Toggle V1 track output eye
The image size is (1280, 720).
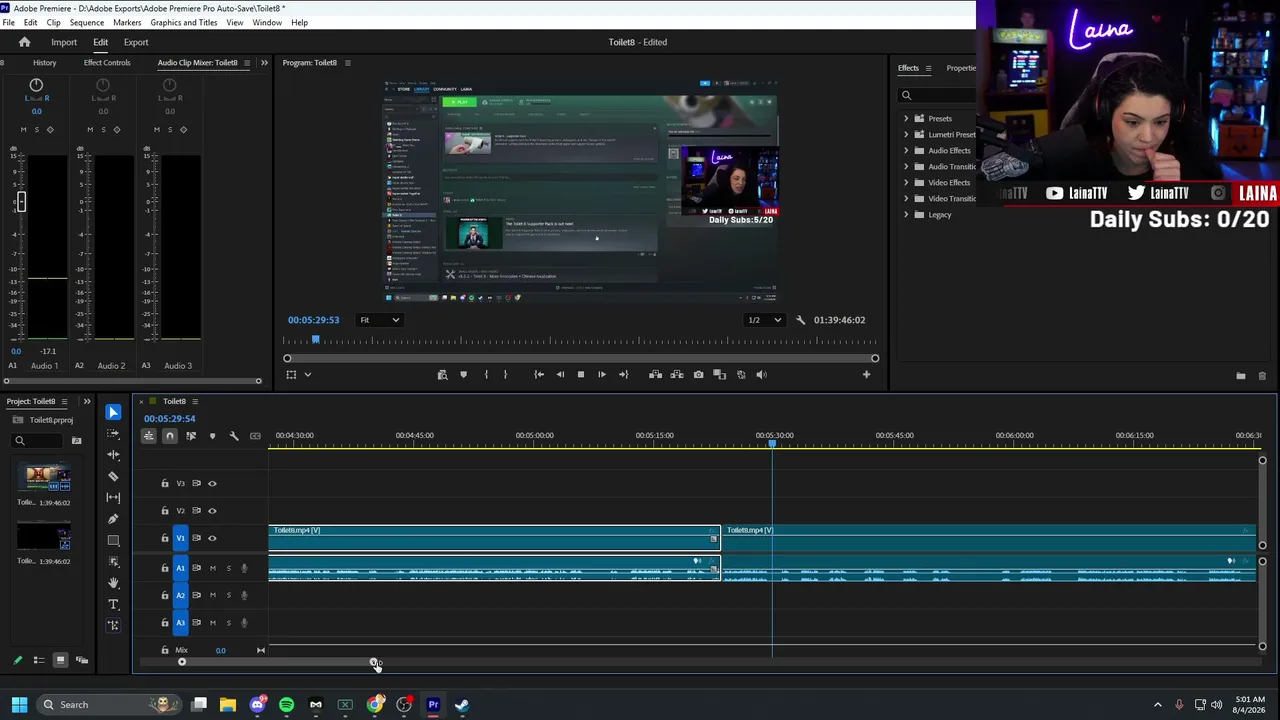click(212, 538)
